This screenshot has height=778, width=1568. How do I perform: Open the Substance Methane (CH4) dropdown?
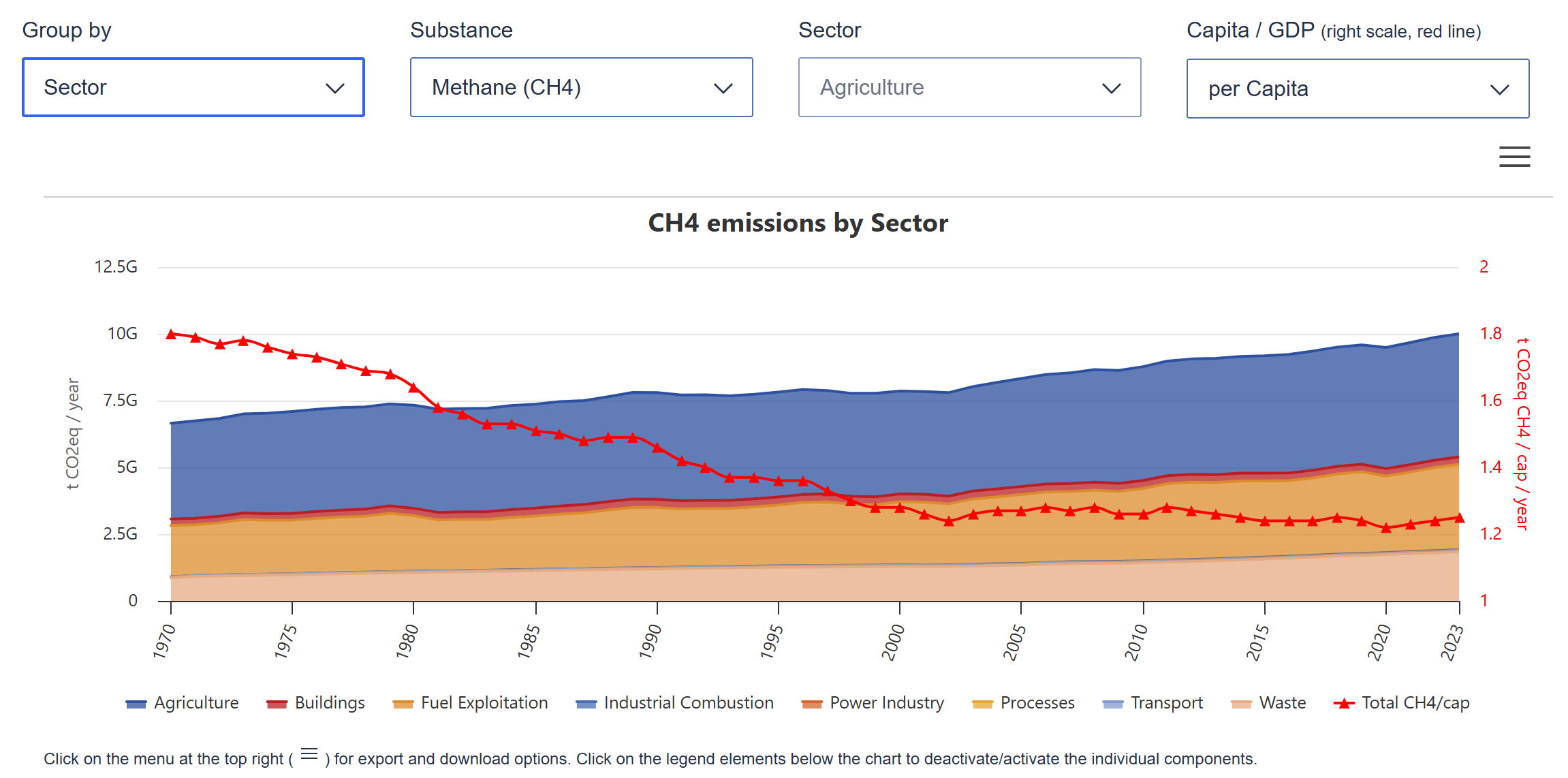click(x=581, y=87)
